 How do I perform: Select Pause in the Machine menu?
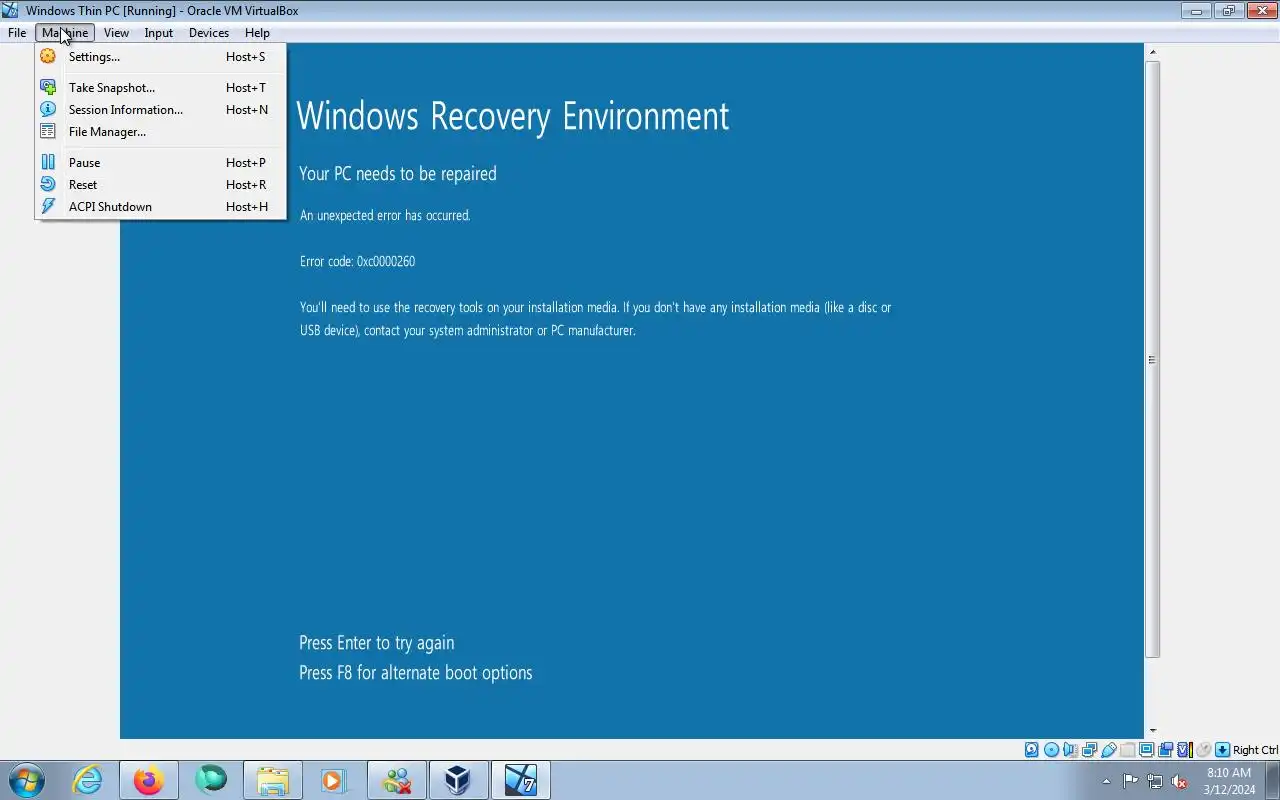160,163
